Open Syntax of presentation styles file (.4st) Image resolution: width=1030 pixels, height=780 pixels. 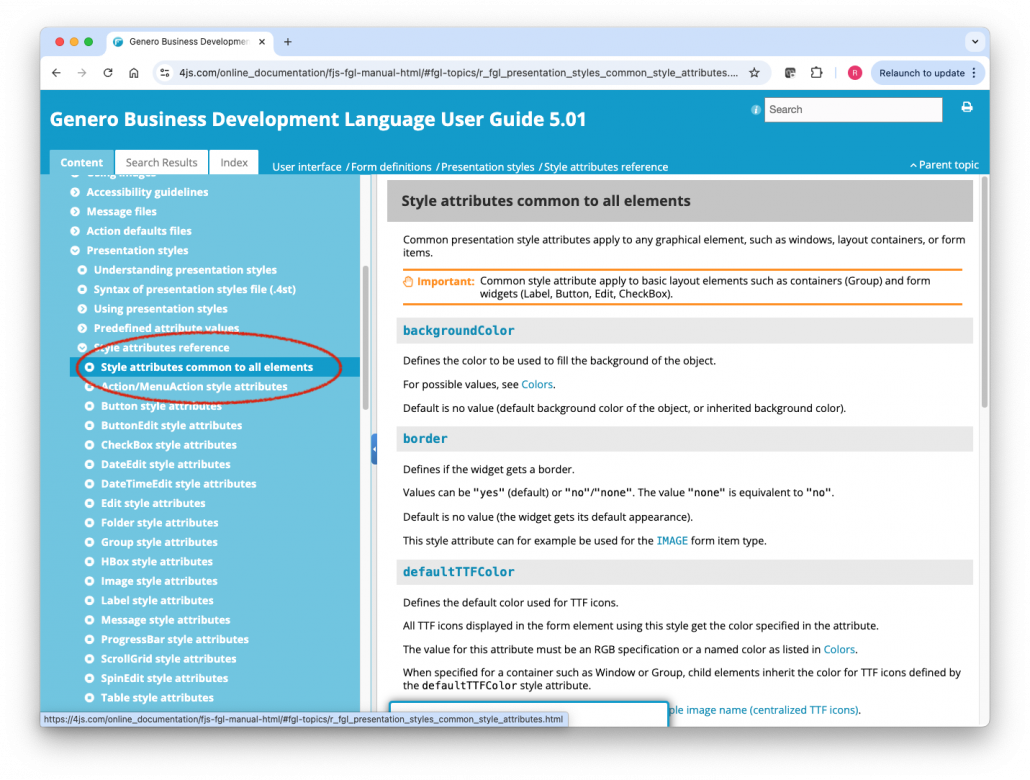tap(194, 289)
